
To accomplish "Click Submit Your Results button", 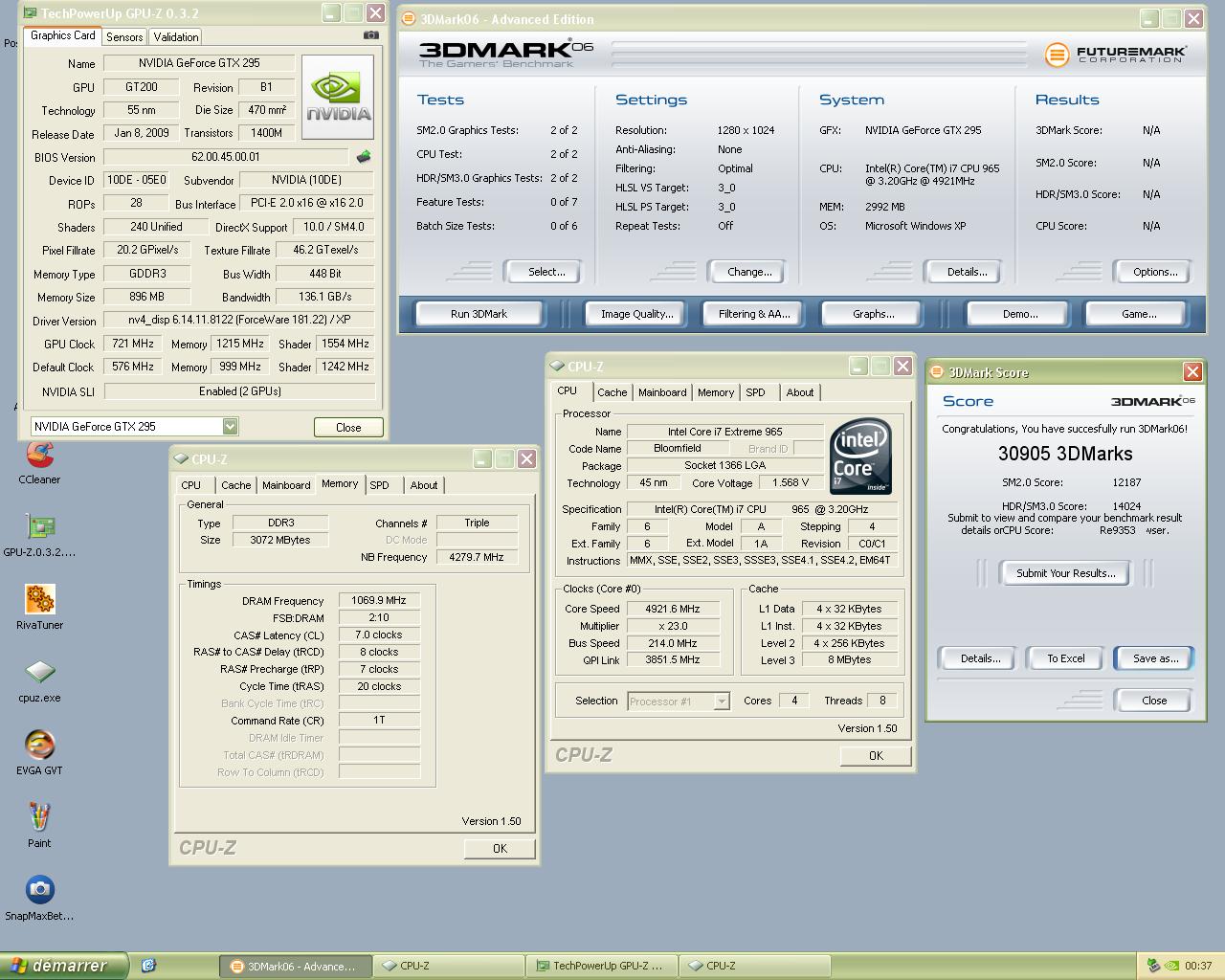I will pyautogui.click(x=1065, y=573).
